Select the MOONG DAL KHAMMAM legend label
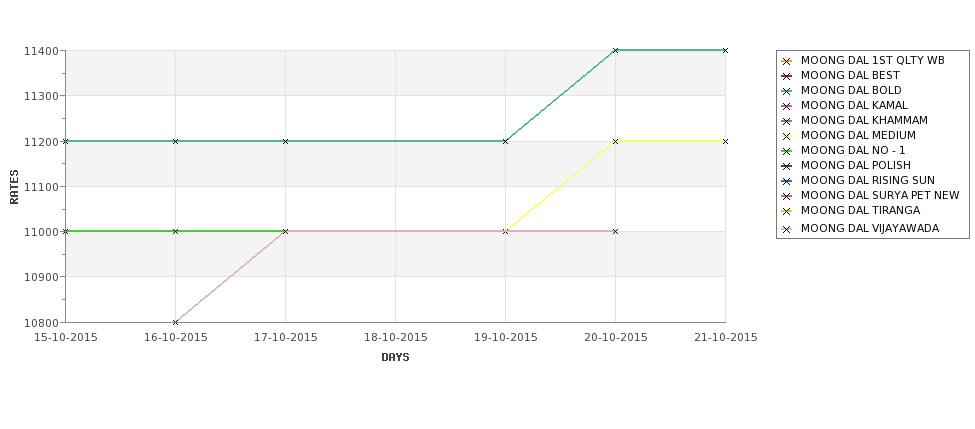Viewport: 975px width, 429px height. pos(864,121)
